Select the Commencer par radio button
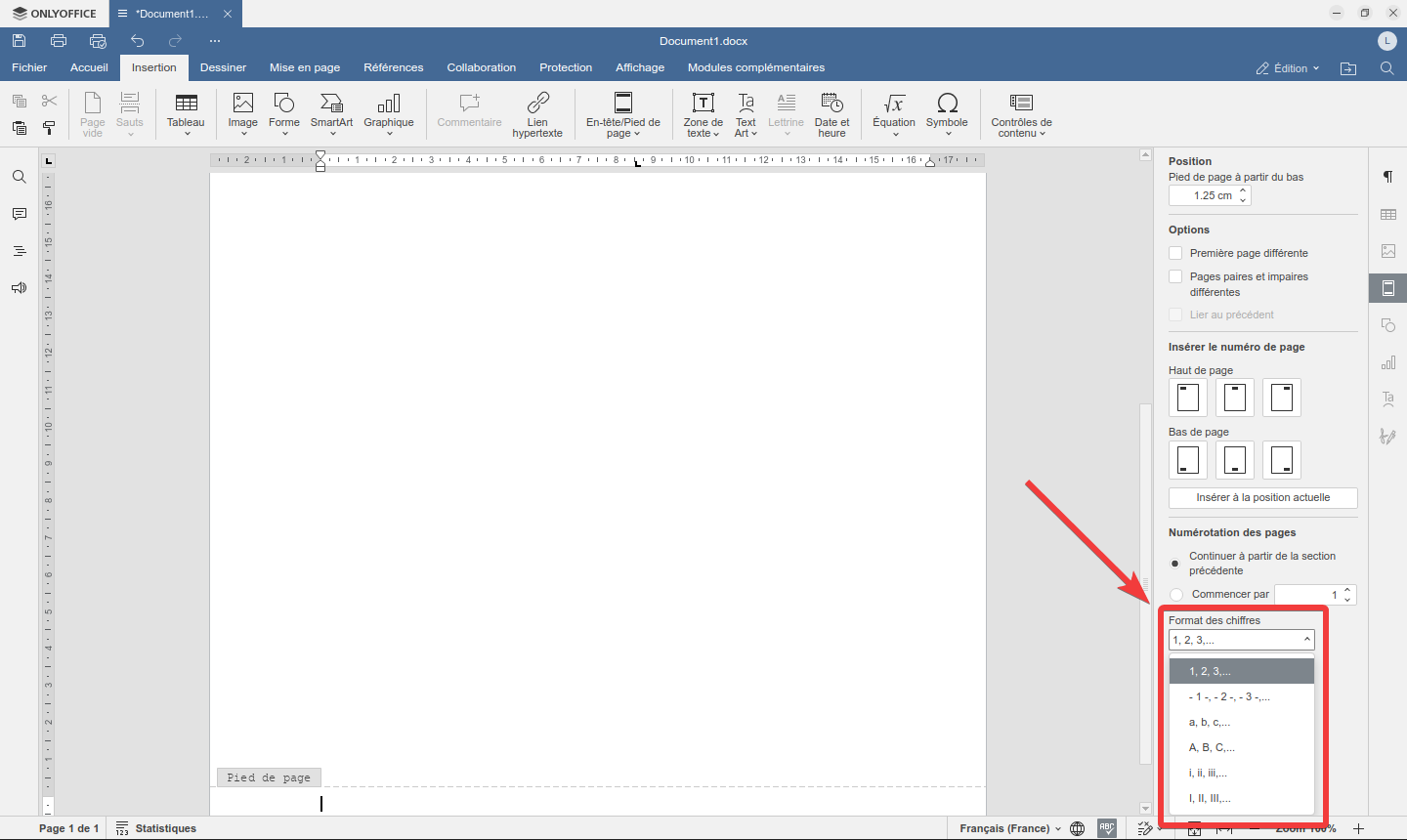The width and height of the screenshot is (1407, 840). click(x=1176, y=594)
